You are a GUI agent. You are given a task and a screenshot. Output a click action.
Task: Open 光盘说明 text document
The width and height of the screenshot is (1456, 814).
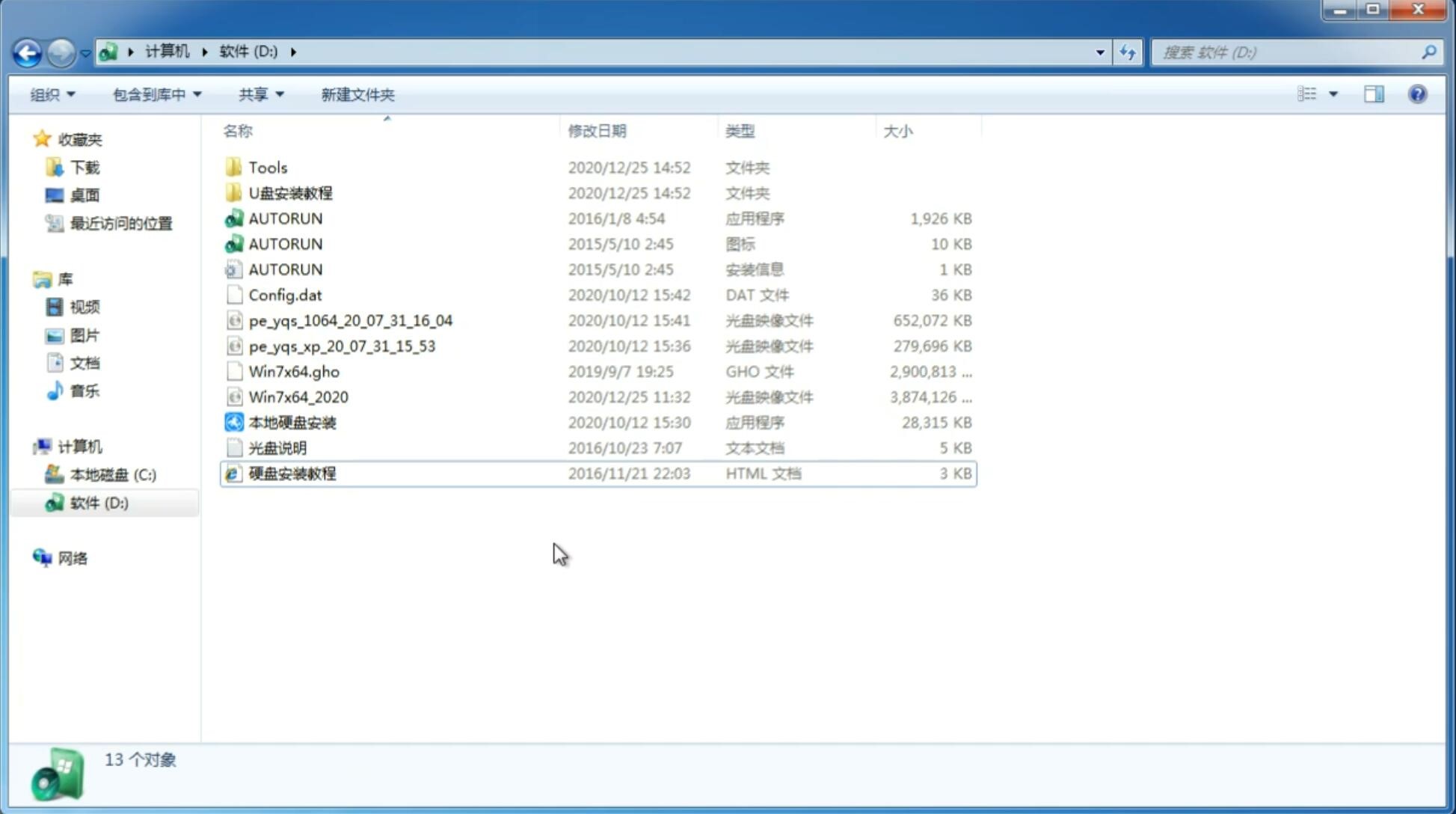[x=277, y=448]
